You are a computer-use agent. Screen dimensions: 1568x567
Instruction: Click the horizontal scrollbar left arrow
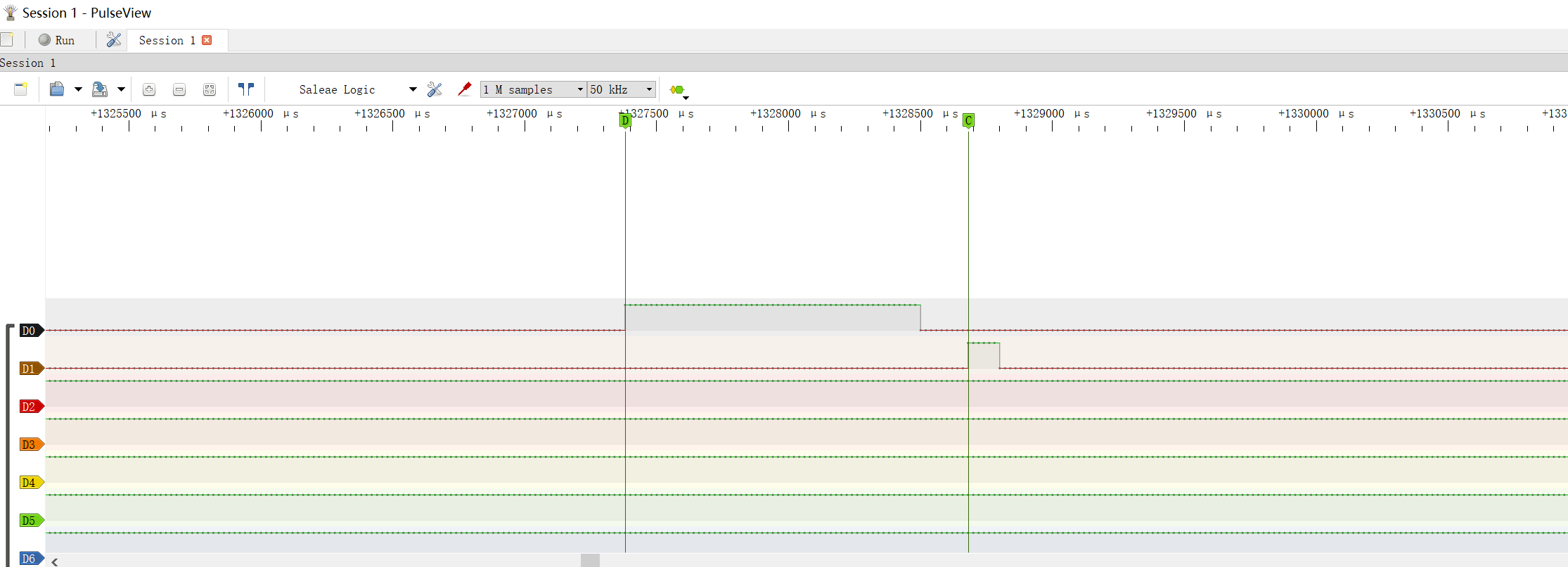[55, 561]
